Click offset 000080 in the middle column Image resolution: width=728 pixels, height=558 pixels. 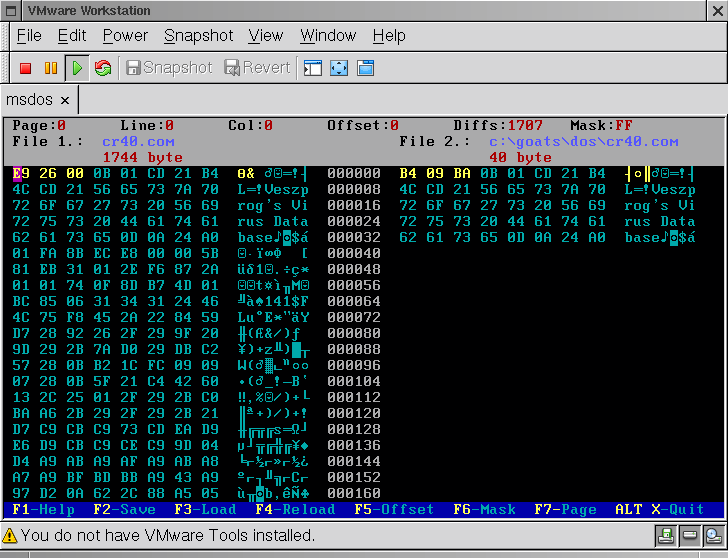click(354, 333)
